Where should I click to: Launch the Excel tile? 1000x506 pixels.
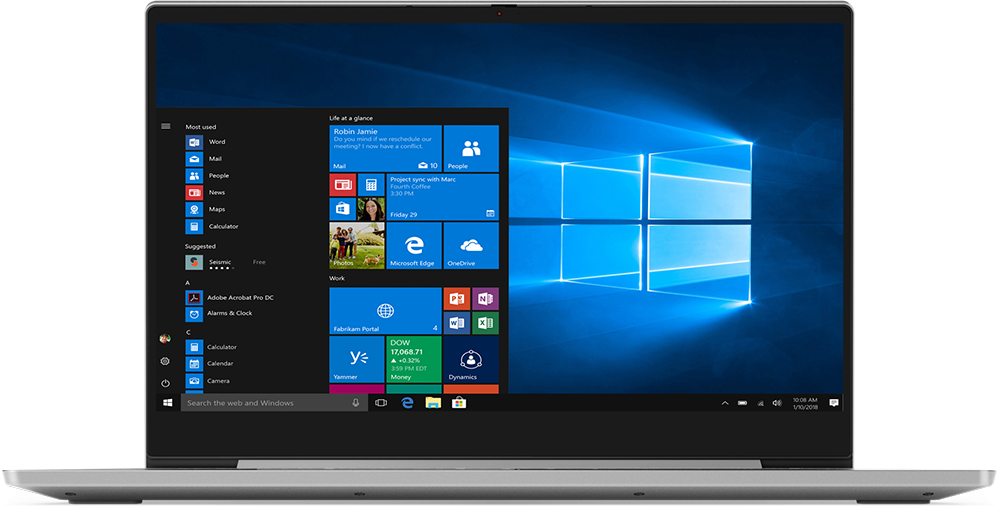click(x=485, y=323)
